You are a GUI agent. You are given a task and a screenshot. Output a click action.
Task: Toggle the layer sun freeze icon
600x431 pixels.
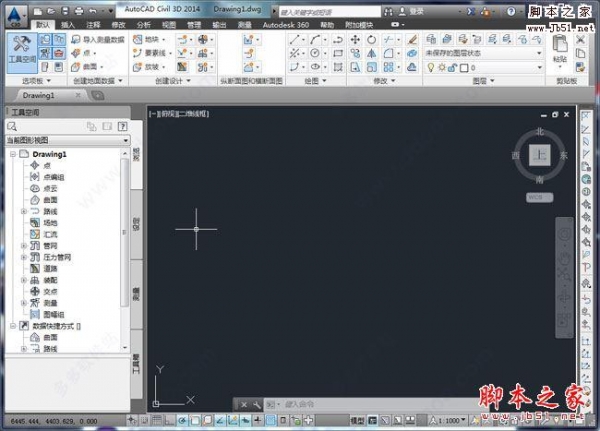tap(442, 68)
